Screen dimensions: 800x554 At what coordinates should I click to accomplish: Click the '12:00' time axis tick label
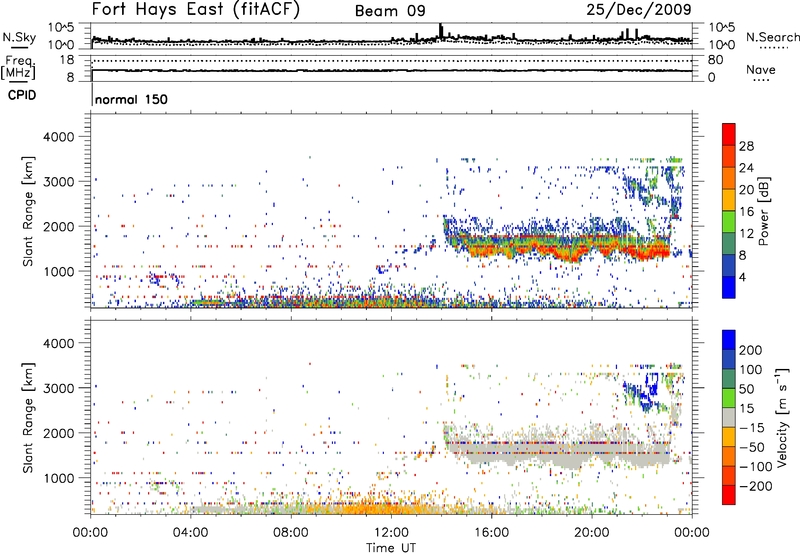(x=391, y=533)
